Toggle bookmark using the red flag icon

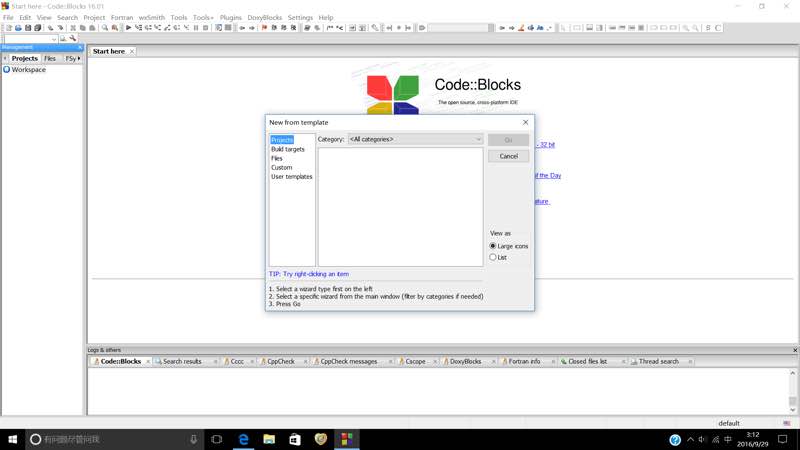point(264,28)
